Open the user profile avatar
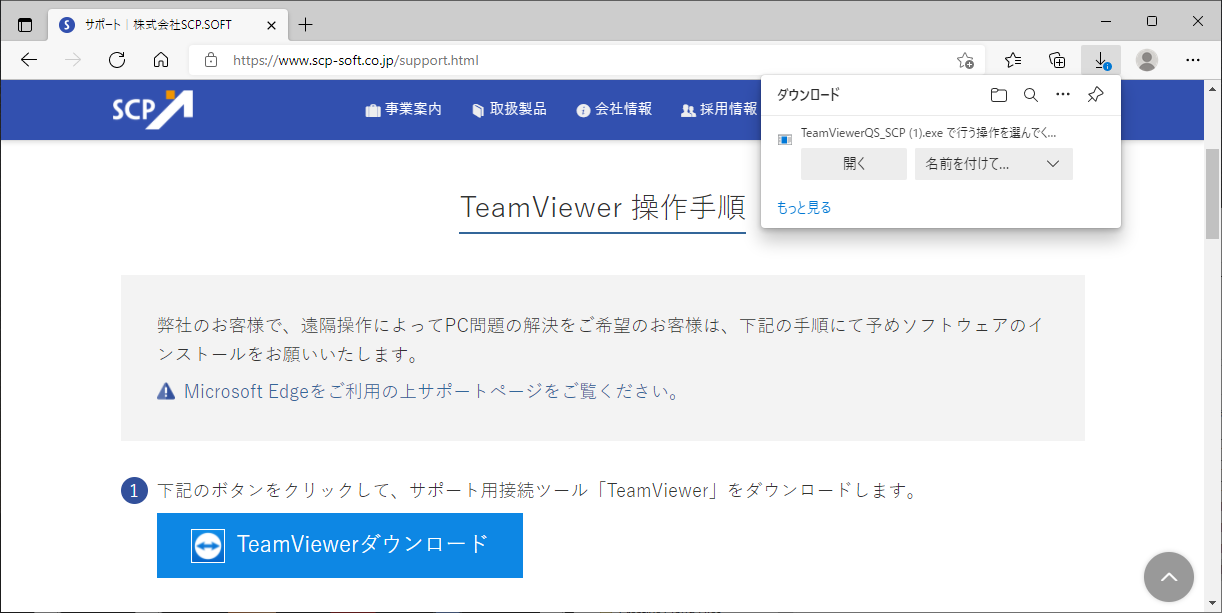The image size is (1222, 613). (1147, 60)
